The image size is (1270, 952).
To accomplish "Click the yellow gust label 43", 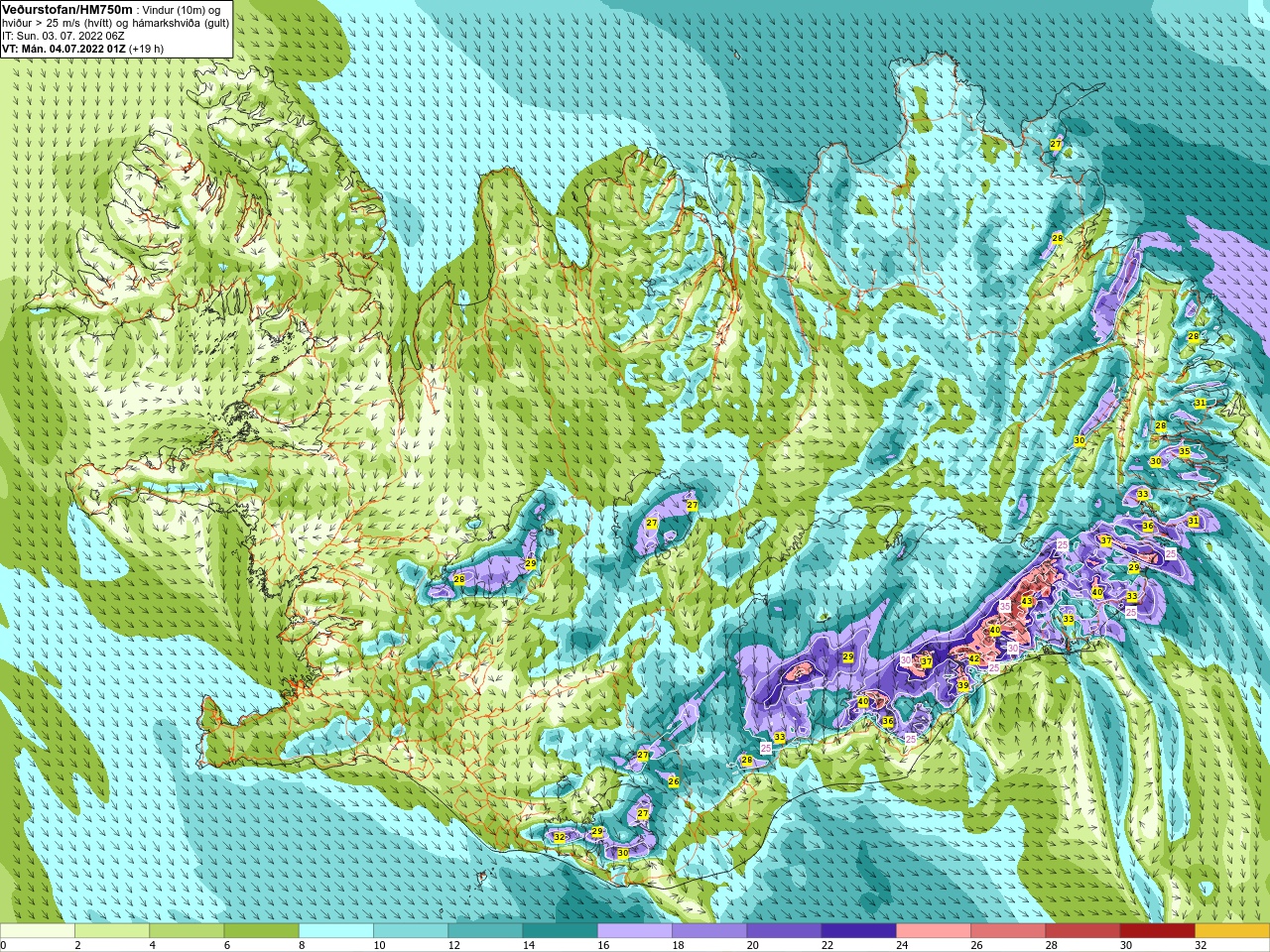I will click(1027, 602).
